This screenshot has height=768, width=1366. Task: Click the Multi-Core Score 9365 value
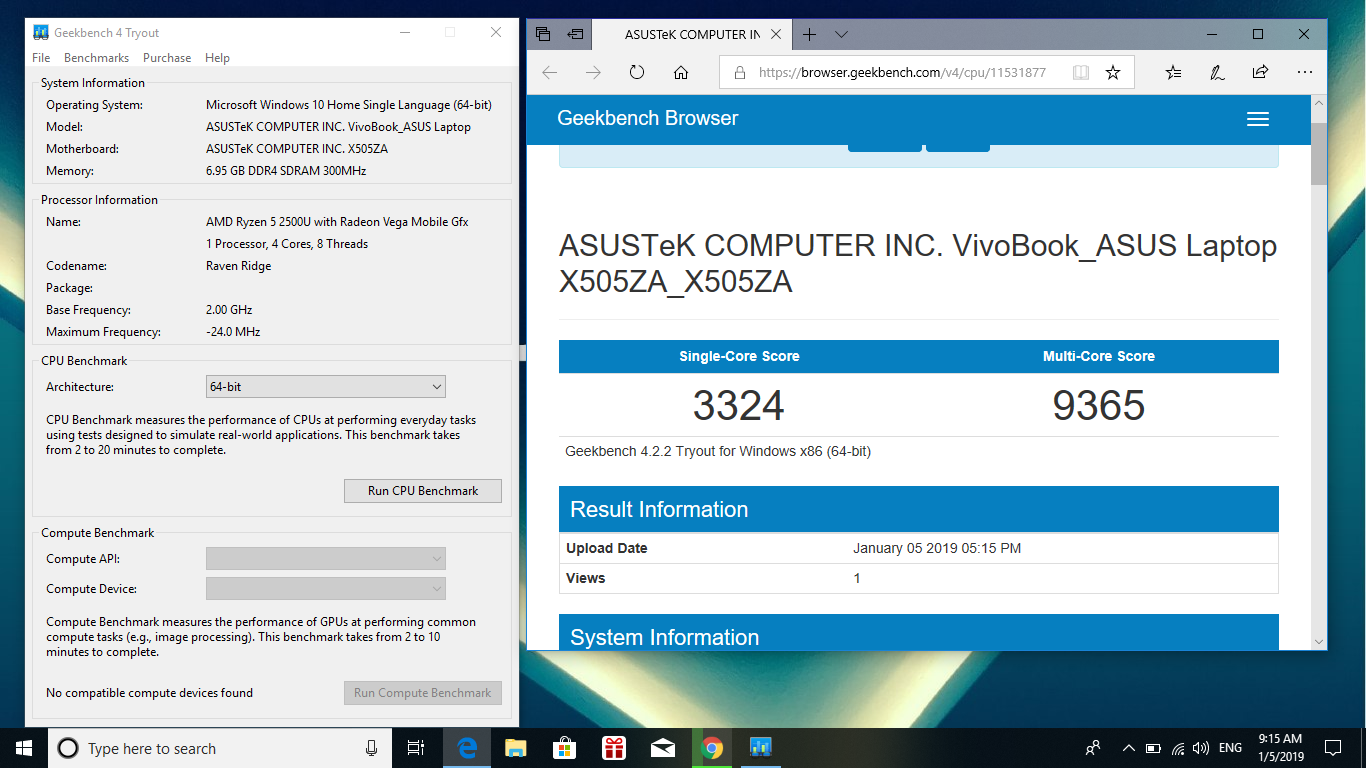tap(1098, 405)
